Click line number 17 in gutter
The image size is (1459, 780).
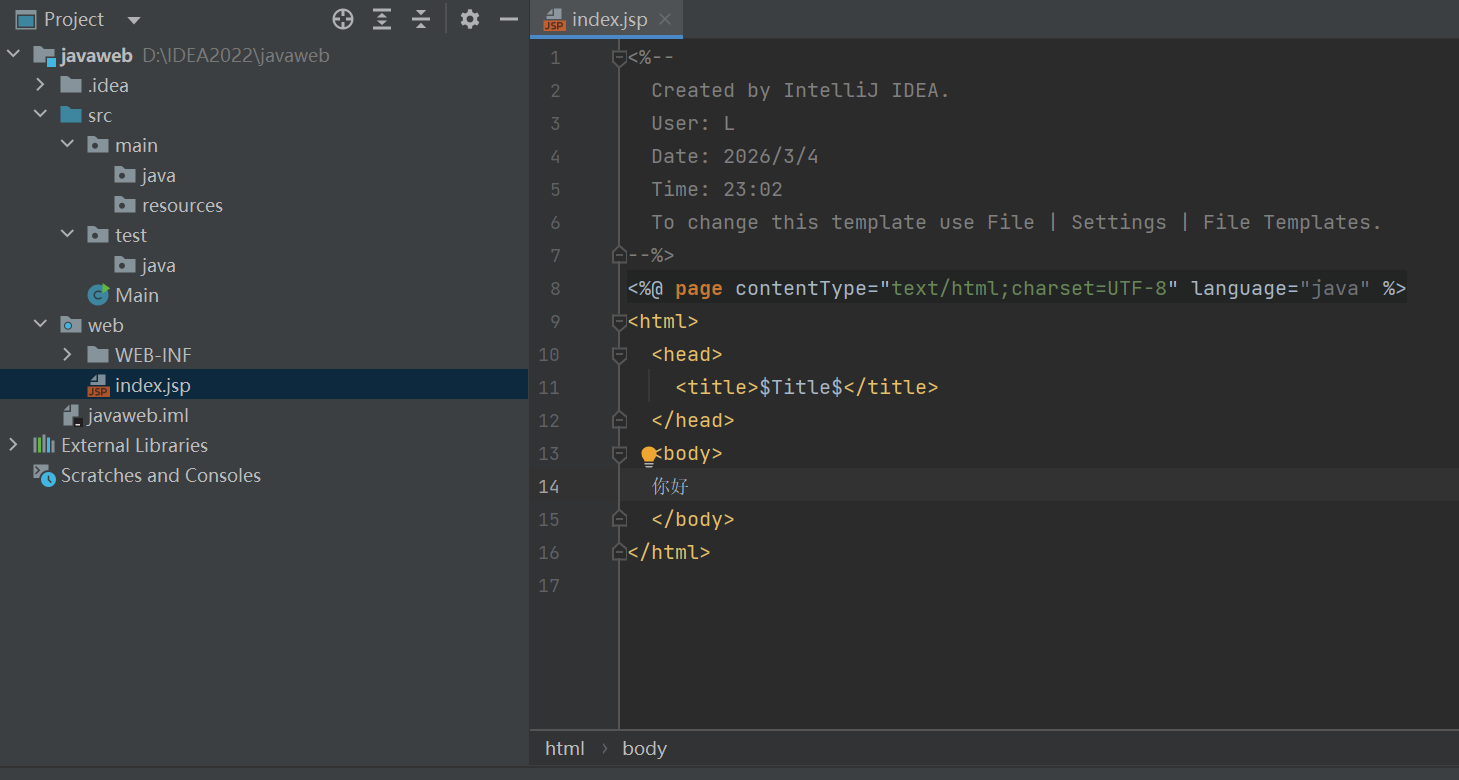[x=549, y=585]
